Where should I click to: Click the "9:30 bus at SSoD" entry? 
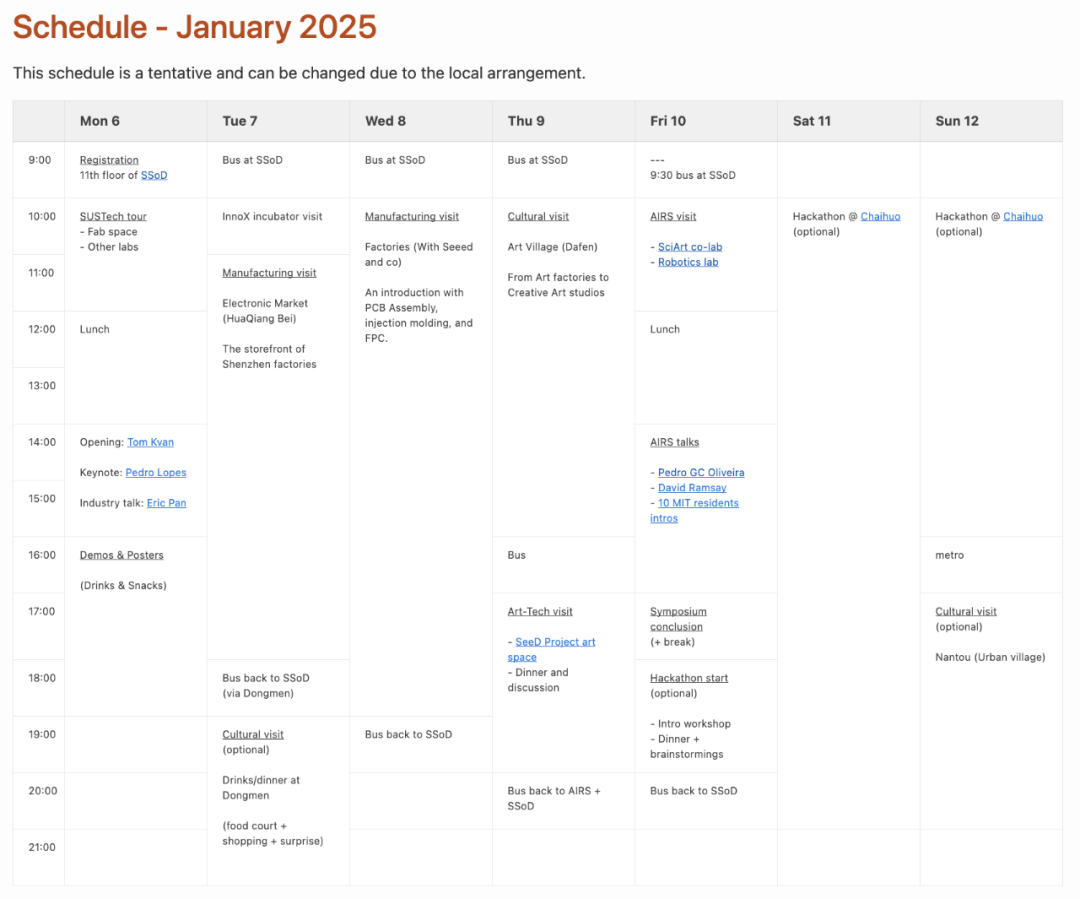click(693, 175)
